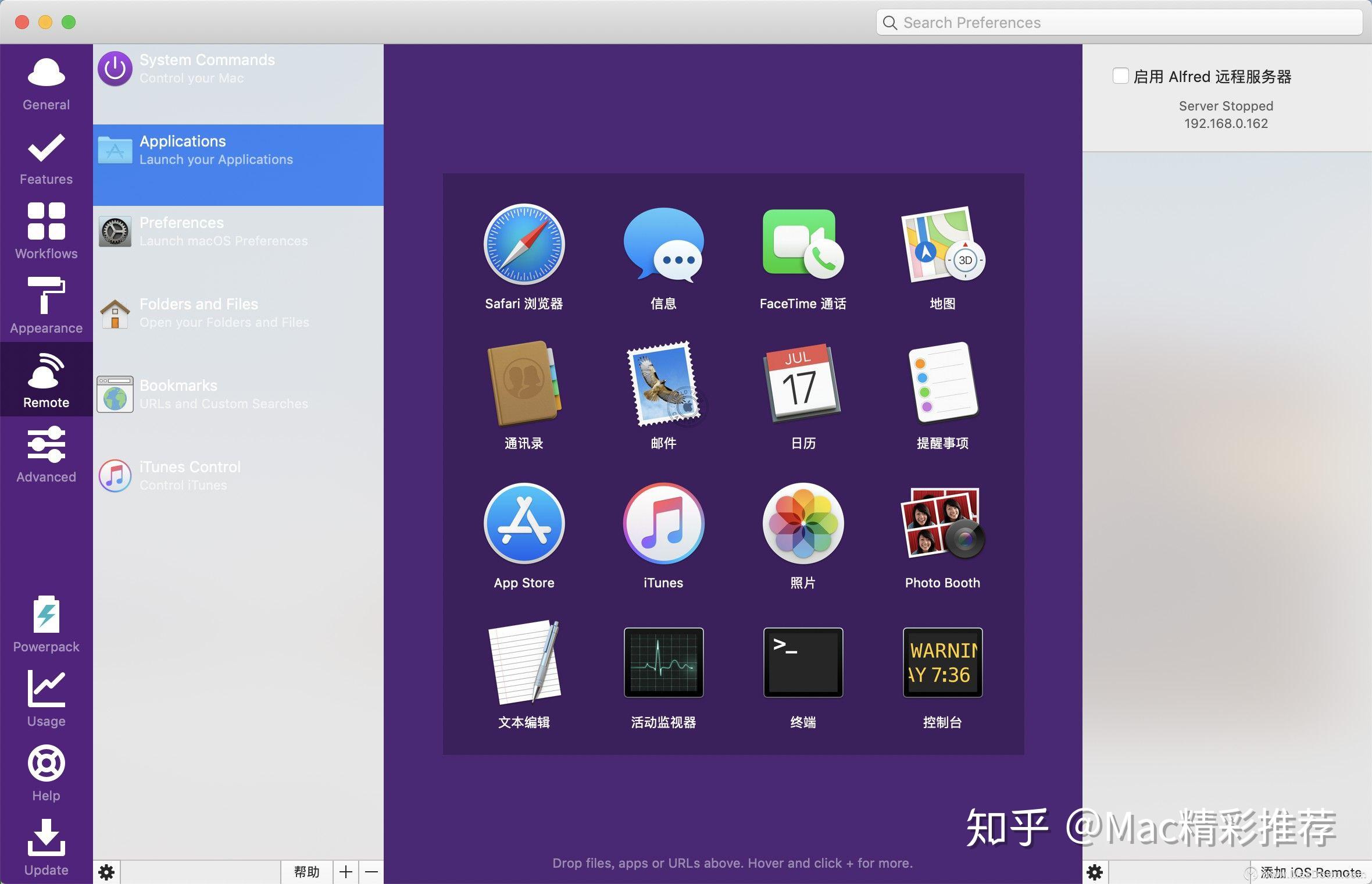This screenshot has width=1372, height=884.
Task: Click the 帮助 help button
Action: tap(306, 872)
